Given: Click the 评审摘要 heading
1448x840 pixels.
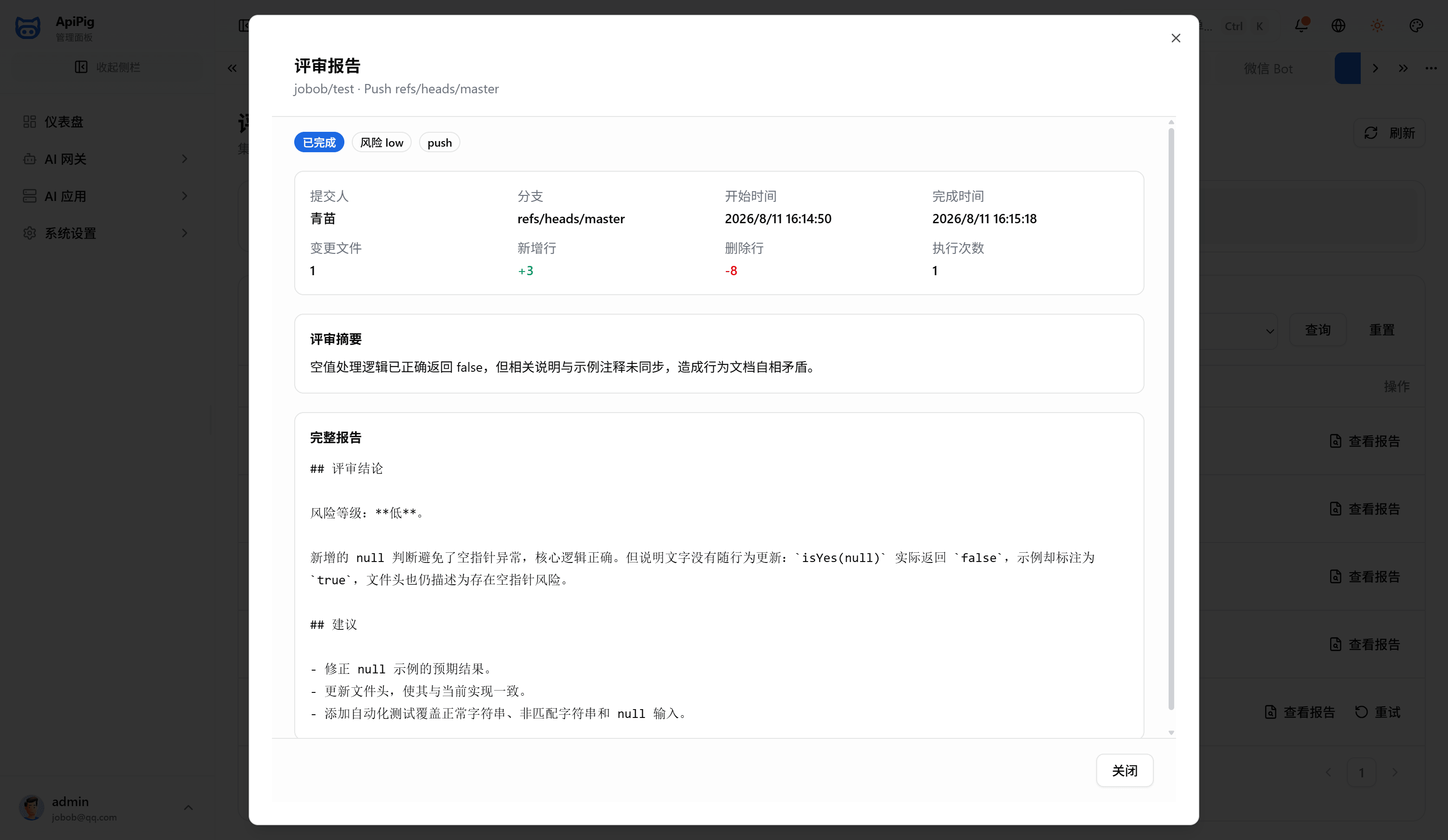Looking at the screenshot, I should point(336,339).
